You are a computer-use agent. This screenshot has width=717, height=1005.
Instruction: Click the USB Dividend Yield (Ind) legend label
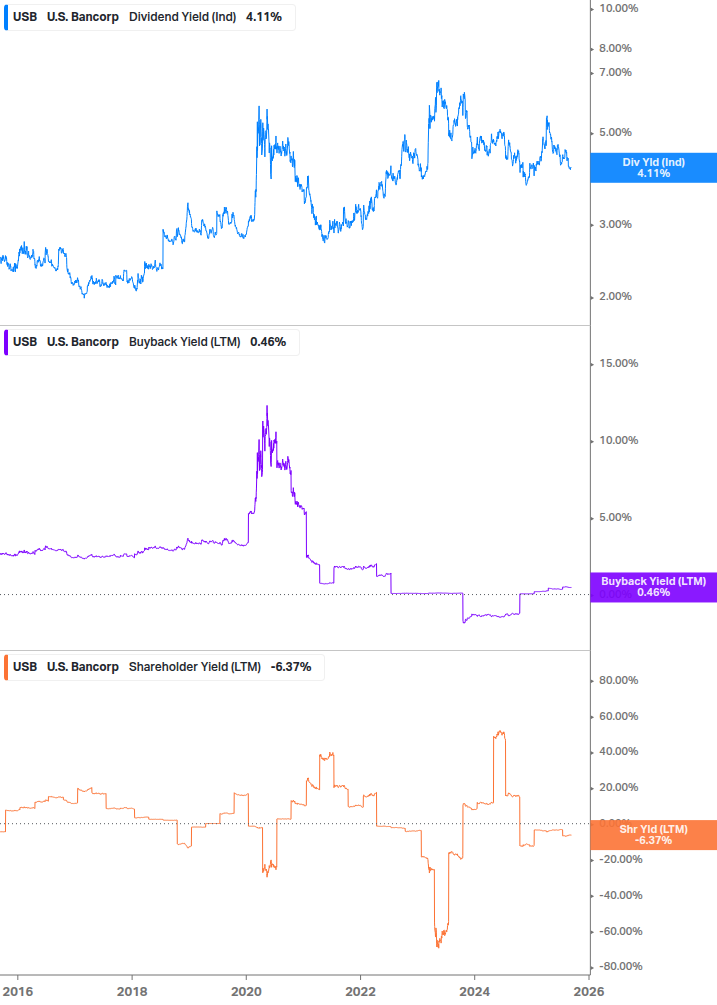(149, 17)
